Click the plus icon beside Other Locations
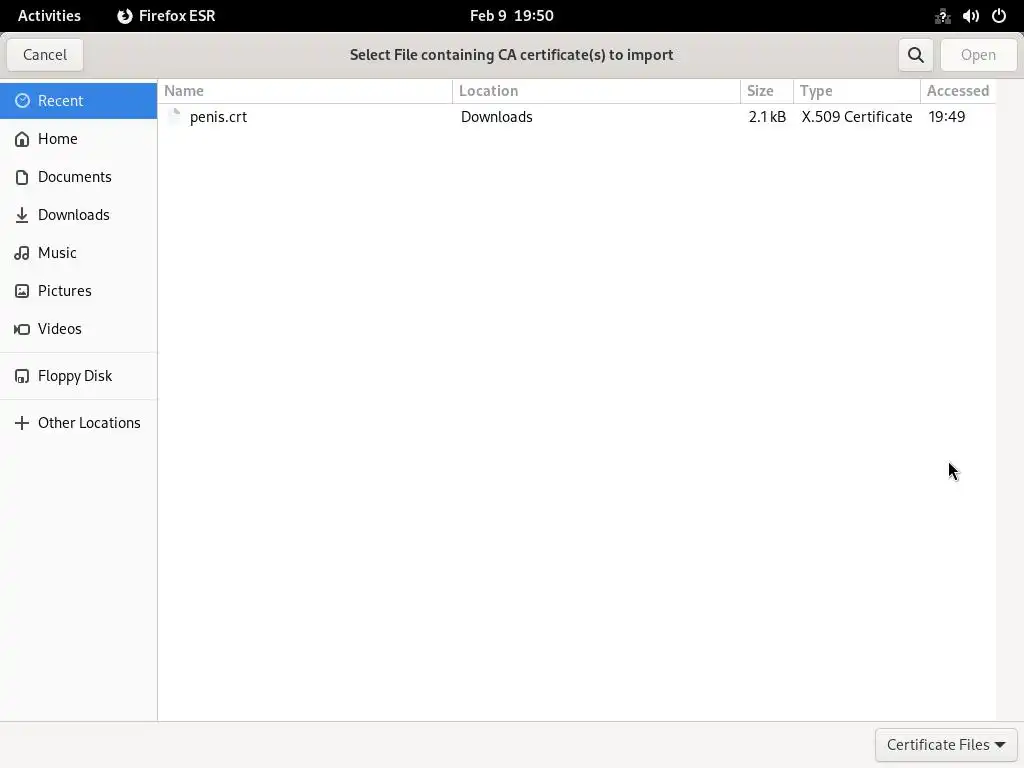Screen dimensions: 1024x768 click(22, 423)
